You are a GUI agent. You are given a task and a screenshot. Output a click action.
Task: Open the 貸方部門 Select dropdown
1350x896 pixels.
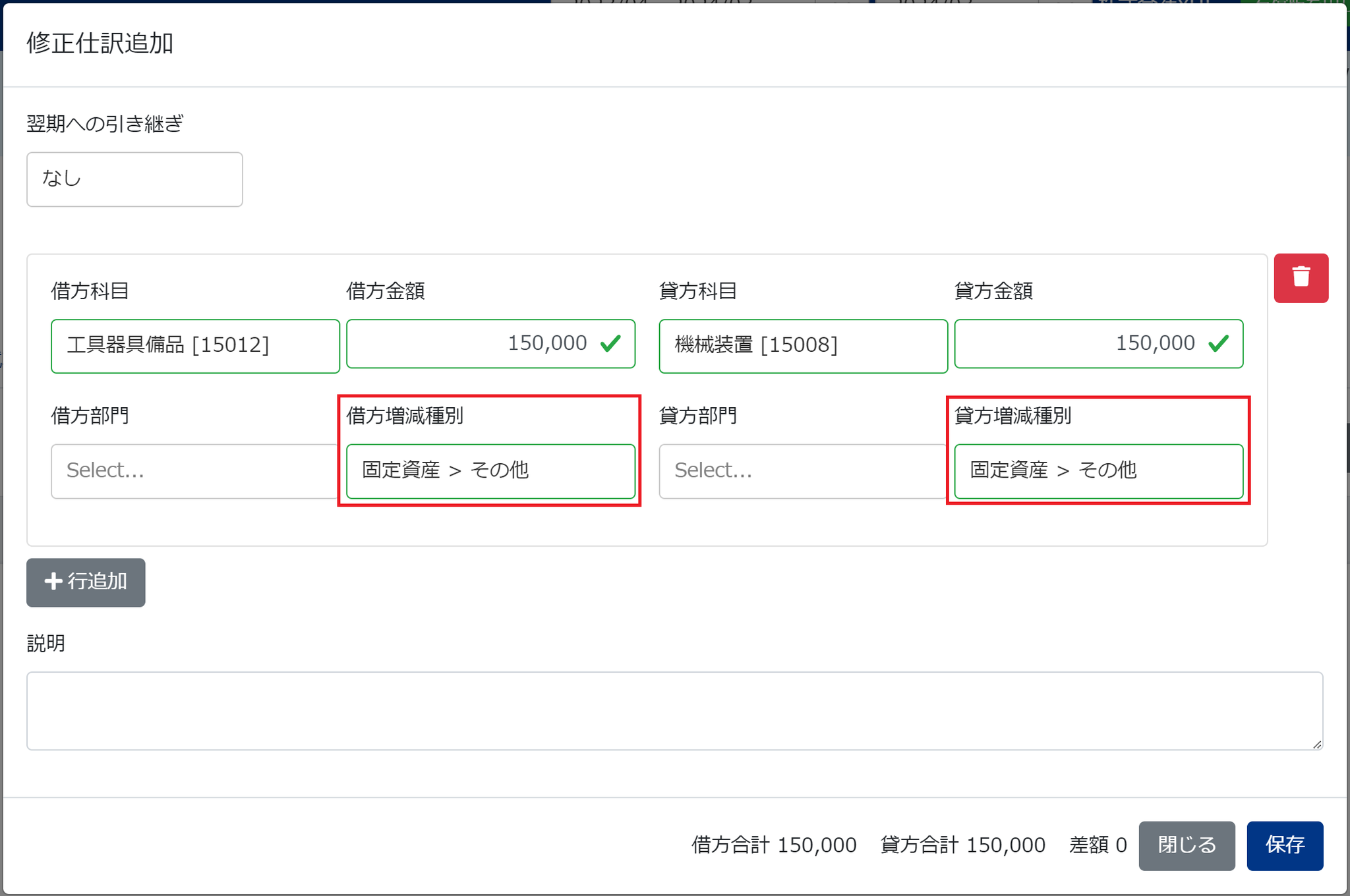tap(802, 471)
